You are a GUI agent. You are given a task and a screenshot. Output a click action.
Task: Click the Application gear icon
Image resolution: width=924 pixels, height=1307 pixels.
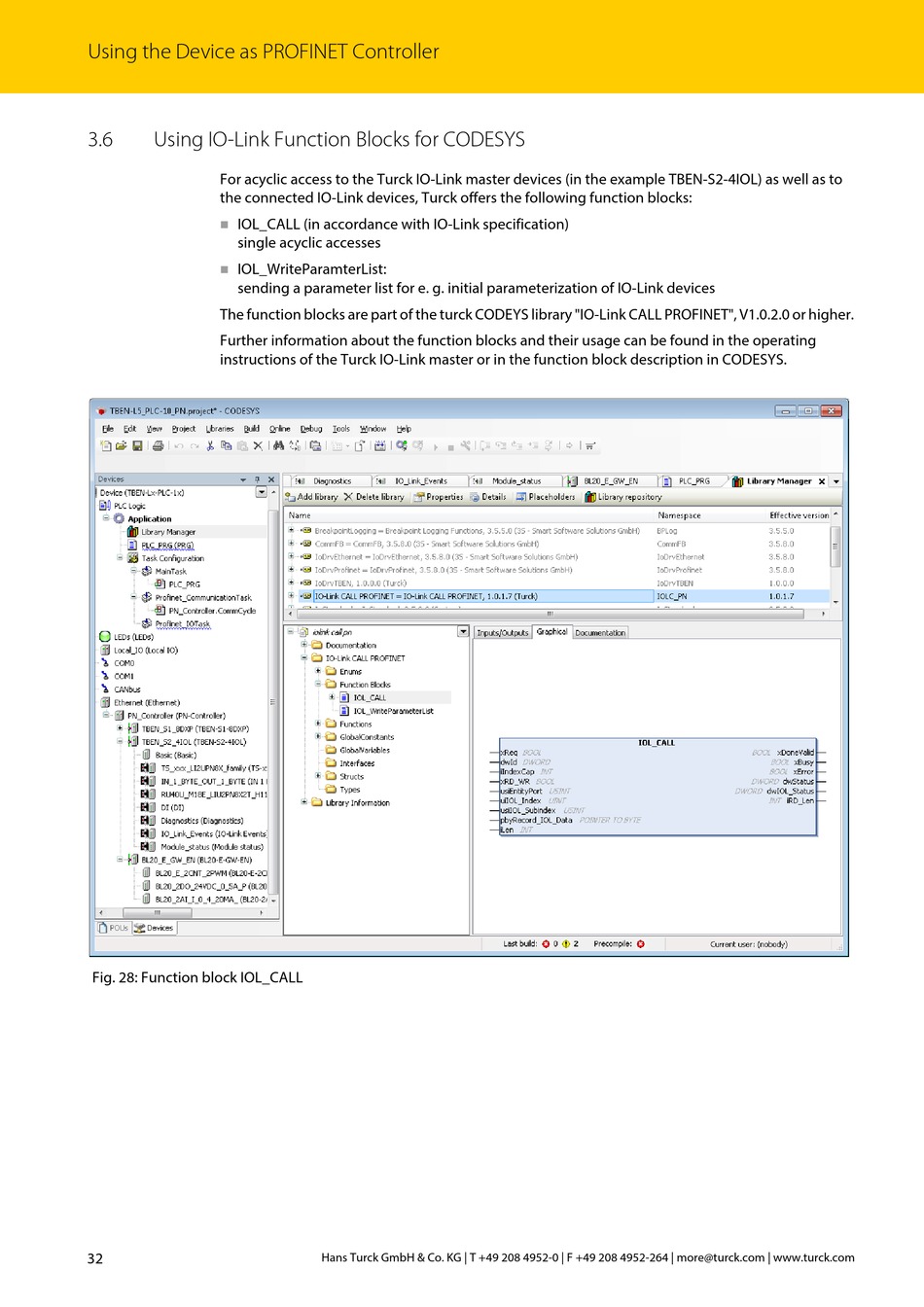click(x=120, y=518)
